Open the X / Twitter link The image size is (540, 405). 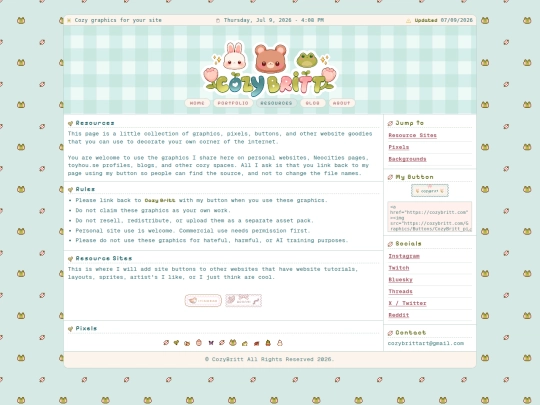[407, 303]
